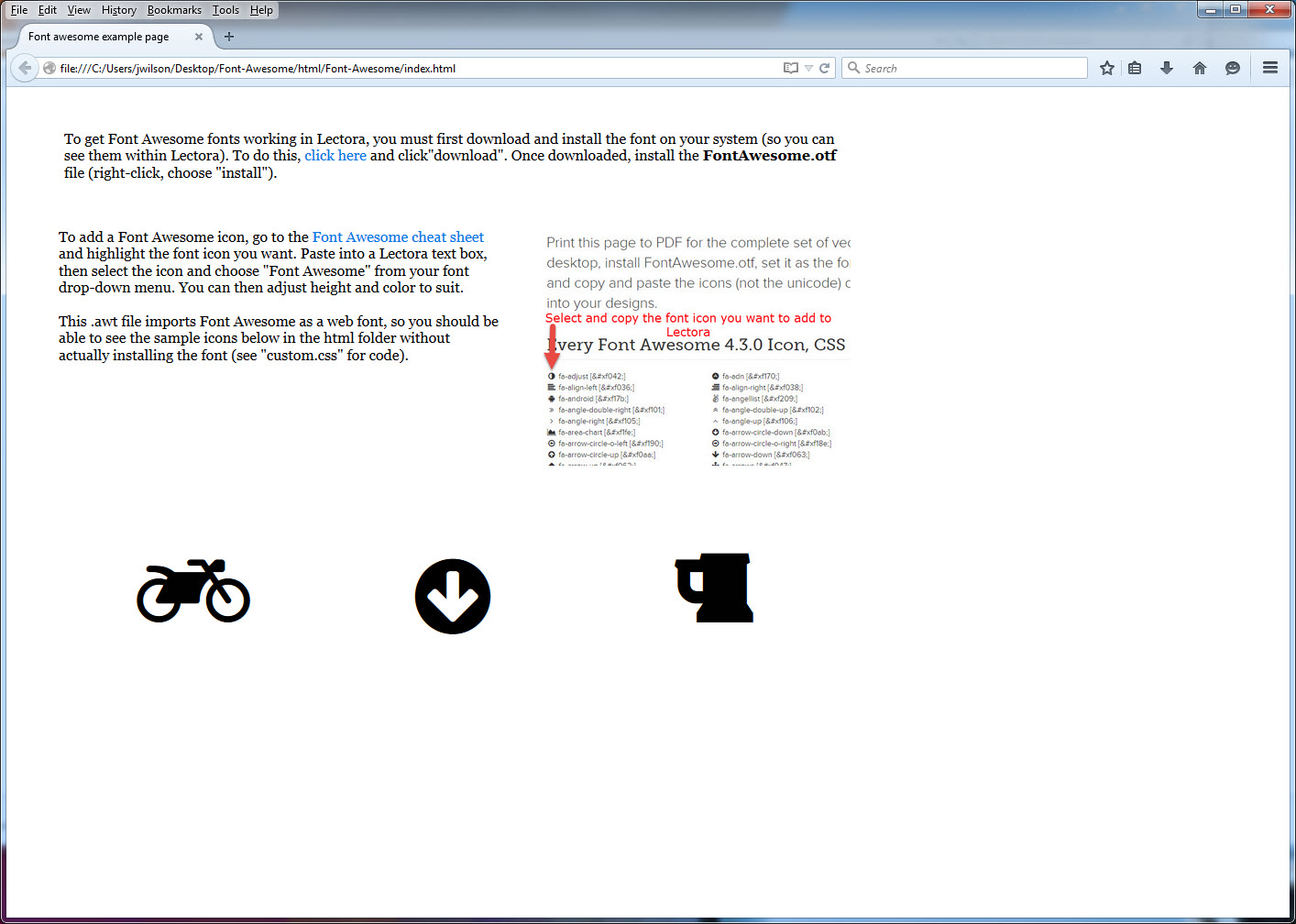Show bookmarks with the clipboard sidebar icon
Screen dimensions: 1296x924
(x=1135, y=68)
